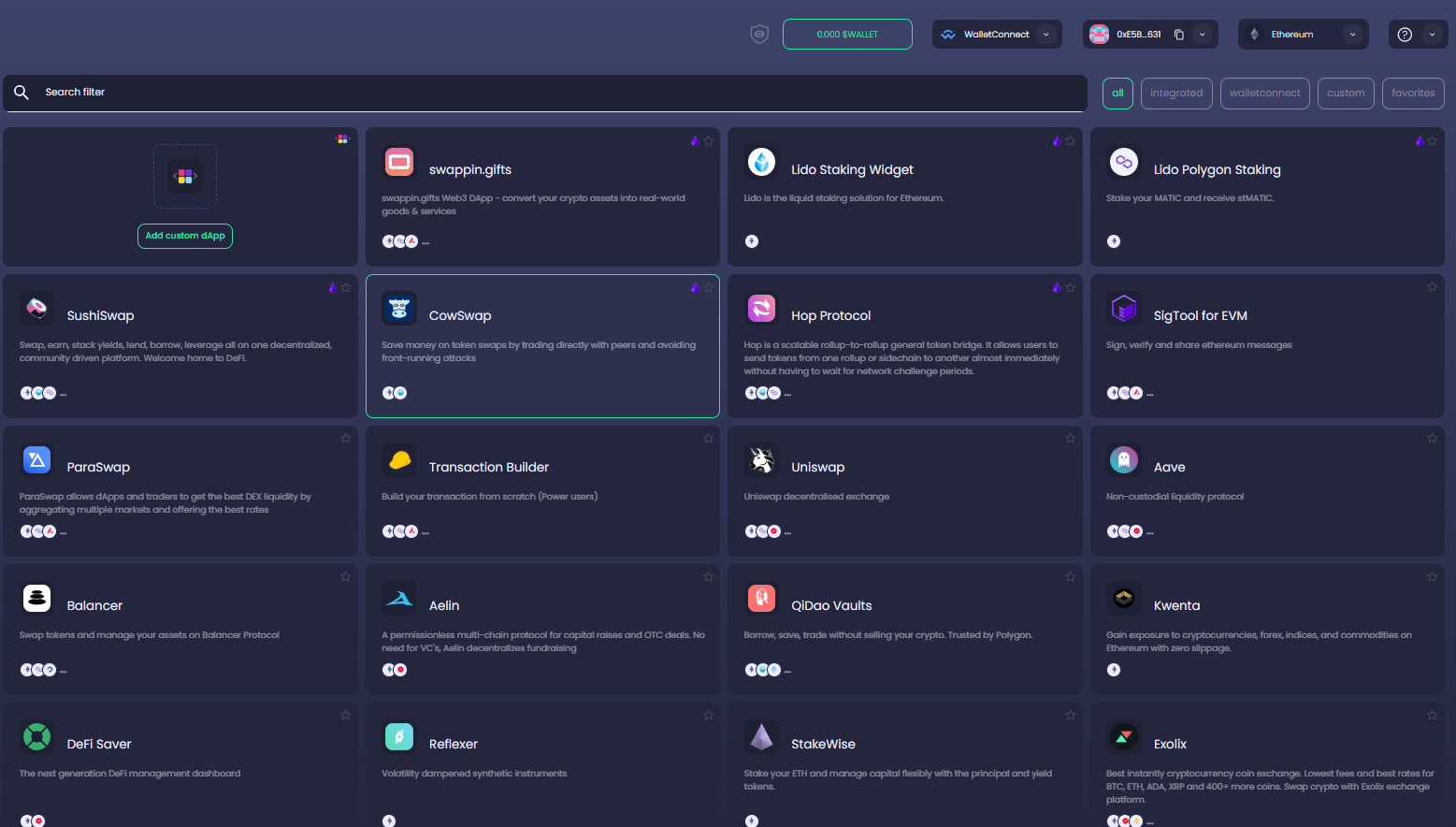The width and height of the screenshot is (1456, 827).
Task: Open the Kwenta logo icon
Action: [1124, 598]
